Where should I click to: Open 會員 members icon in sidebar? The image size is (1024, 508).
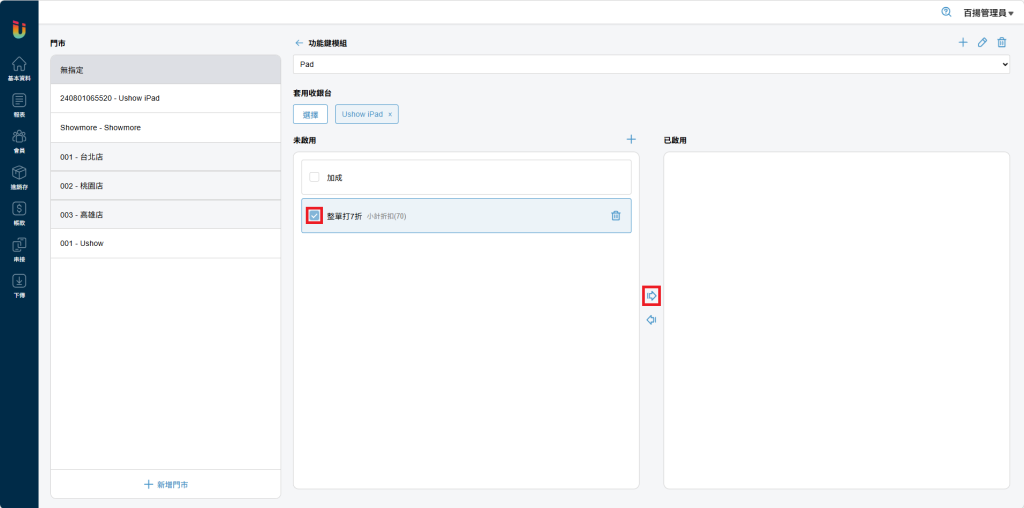[x=19, y=139]
